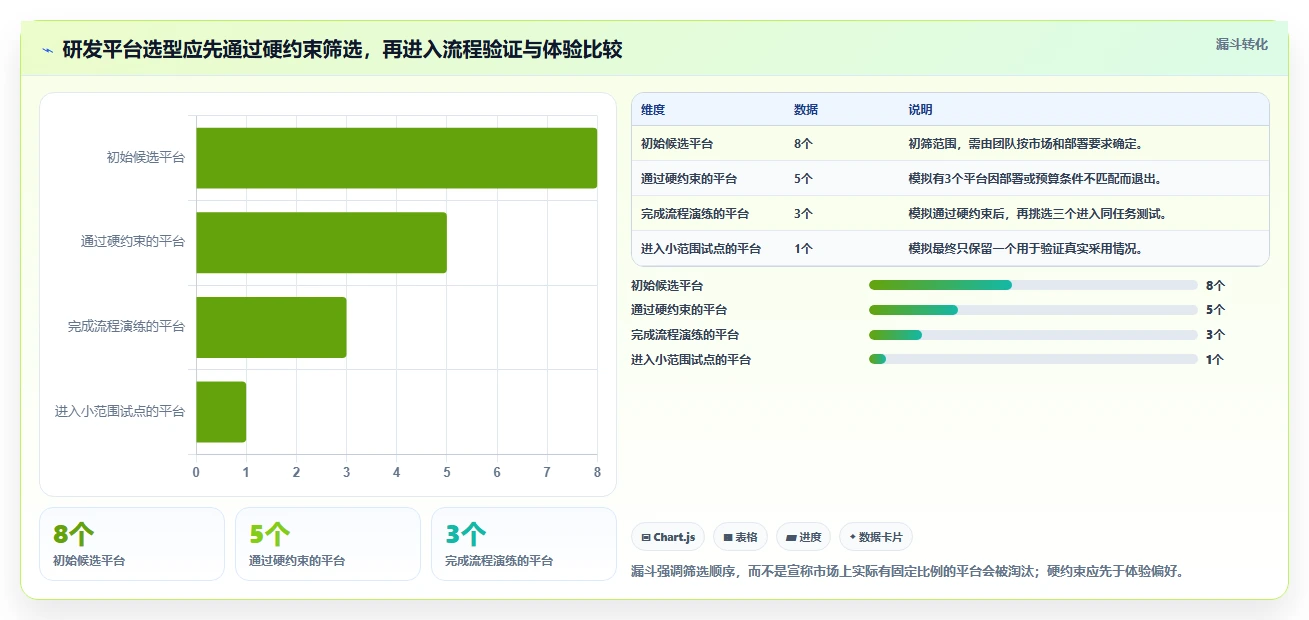Click table value 8个
Screen dimensions: 1309x620
tap(803, 144)
